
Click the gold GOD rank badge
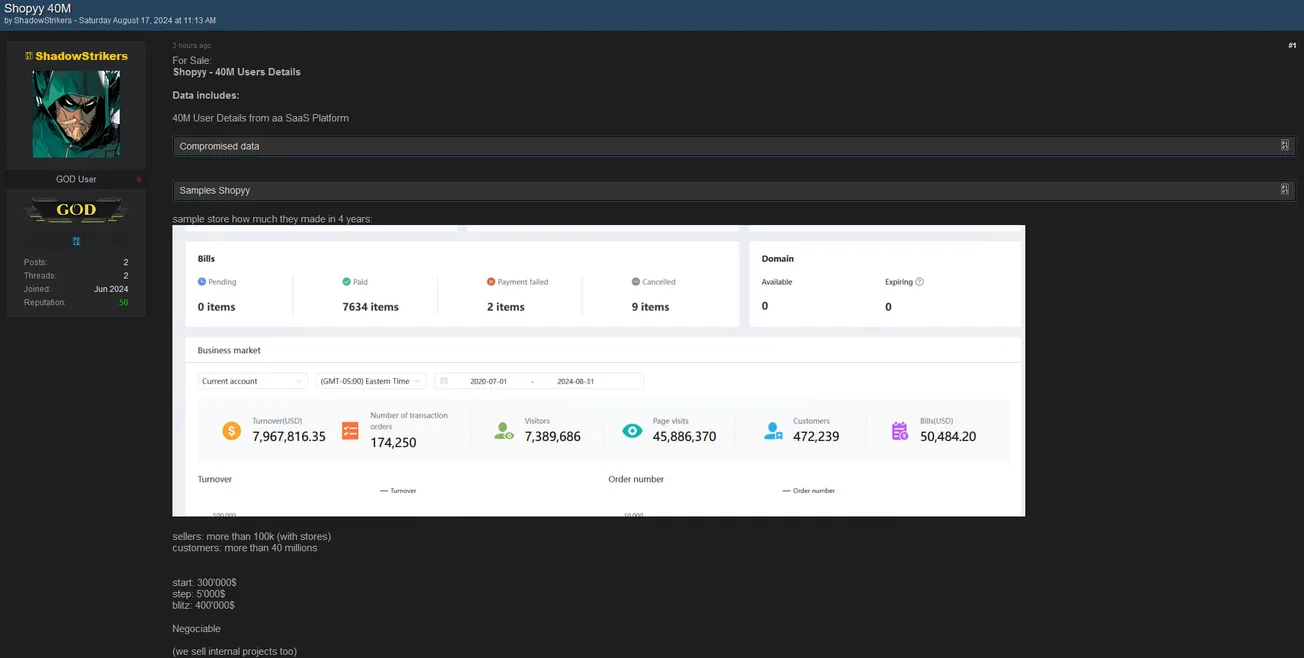(76, 210)
